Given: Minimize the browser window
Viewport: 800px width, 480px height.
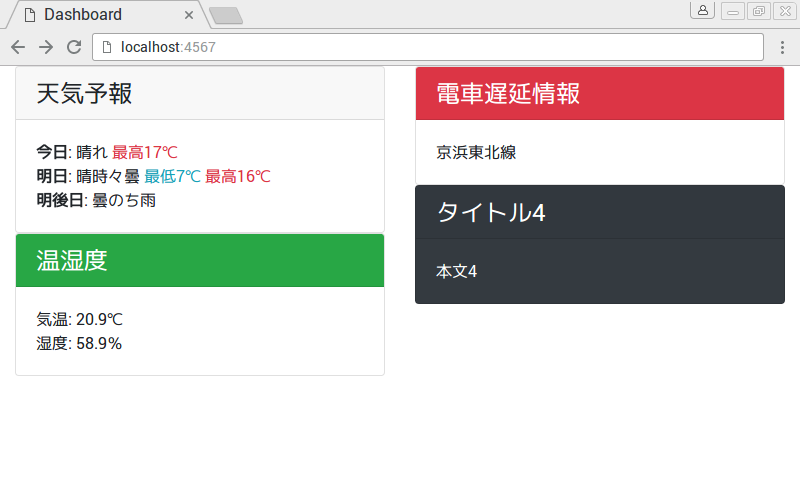Looking at the screenshot, I should pyautogui.click(x=733, y=11).
